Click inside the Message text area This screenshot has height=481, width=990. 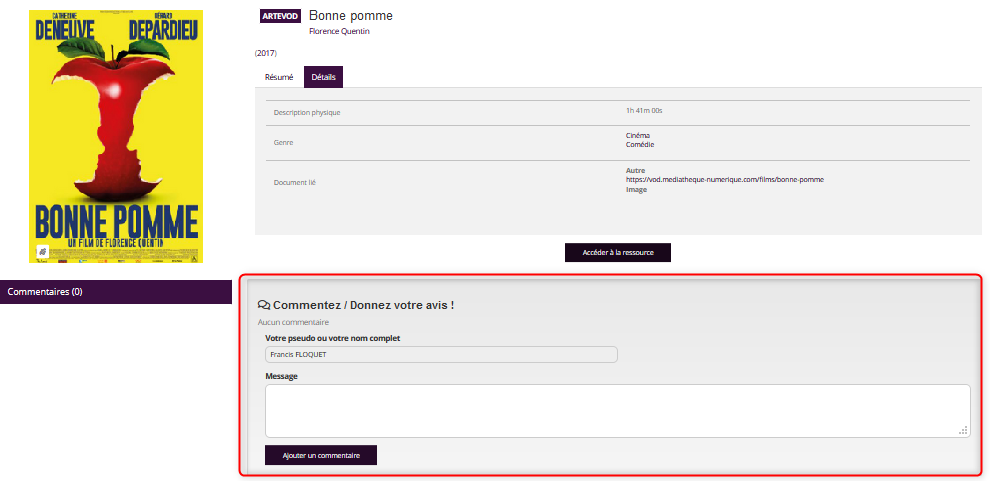coord(617,410)
